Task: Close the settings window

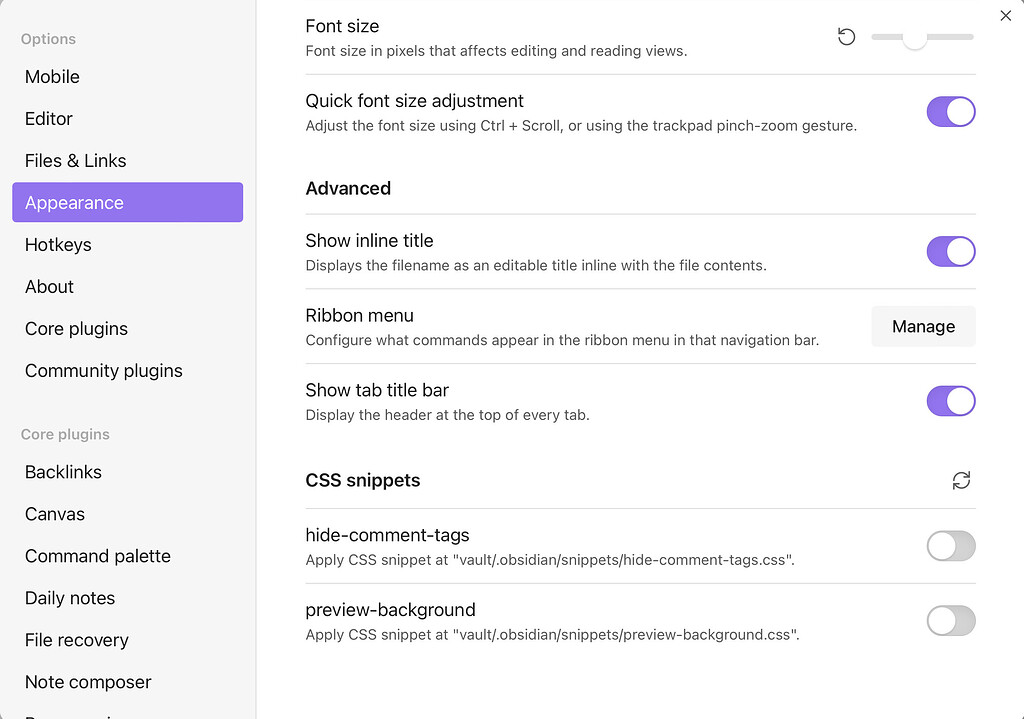Action: (x=1006, y=15)
